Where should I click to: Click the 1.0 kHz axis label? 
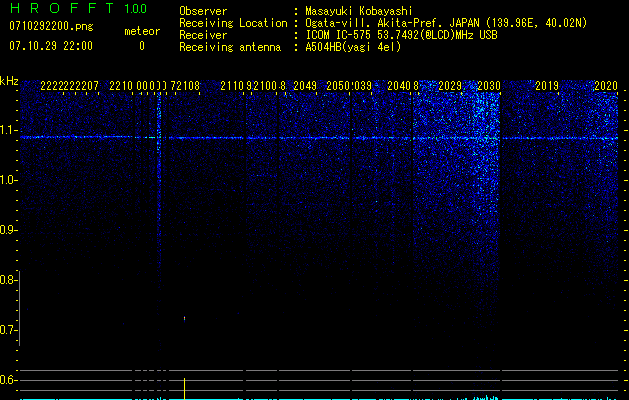[9, 180]
